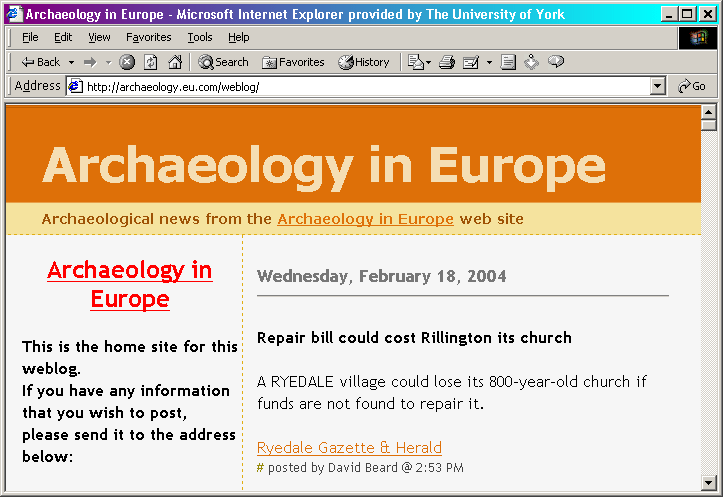
Task: Click the Go button
Action: 692,86
